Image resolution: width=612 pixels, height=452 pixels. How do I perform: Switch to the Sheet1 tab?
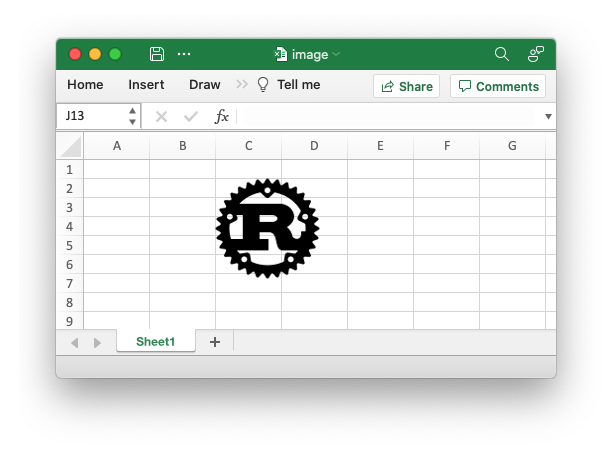(x=156, y=342)
